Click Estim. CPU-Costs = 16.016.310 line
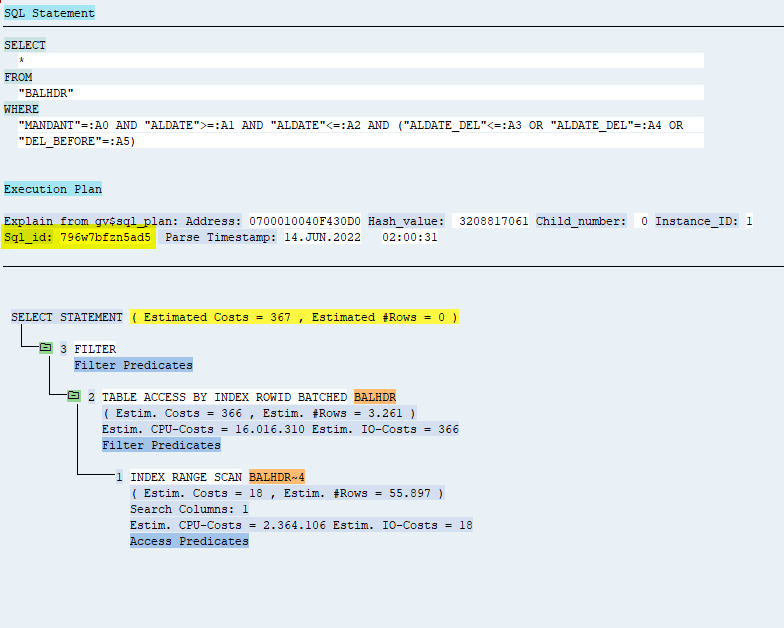This screenshot has height=628, width=784. (x=280, y=429)
